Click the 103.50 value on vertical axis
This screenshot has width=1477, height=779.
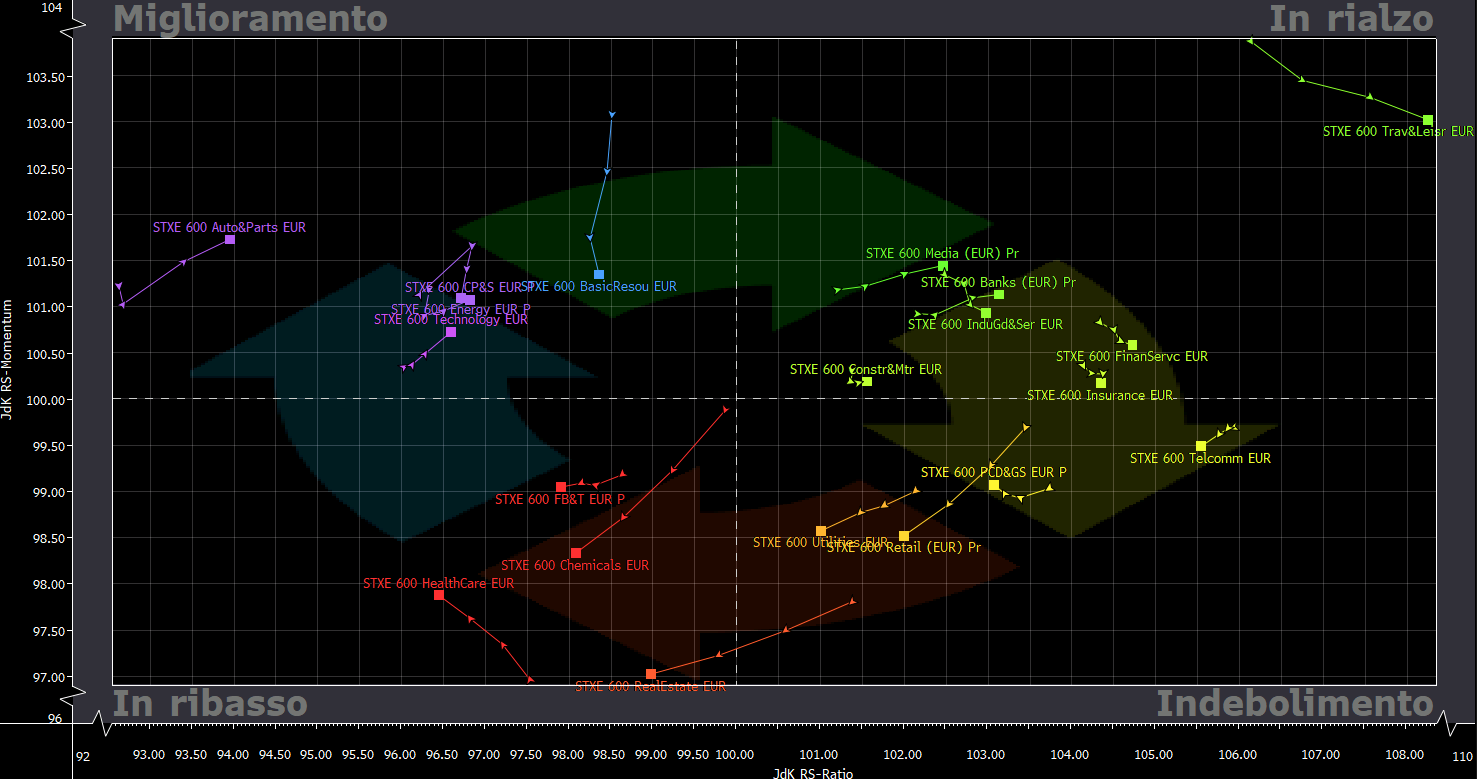[47, 77]
